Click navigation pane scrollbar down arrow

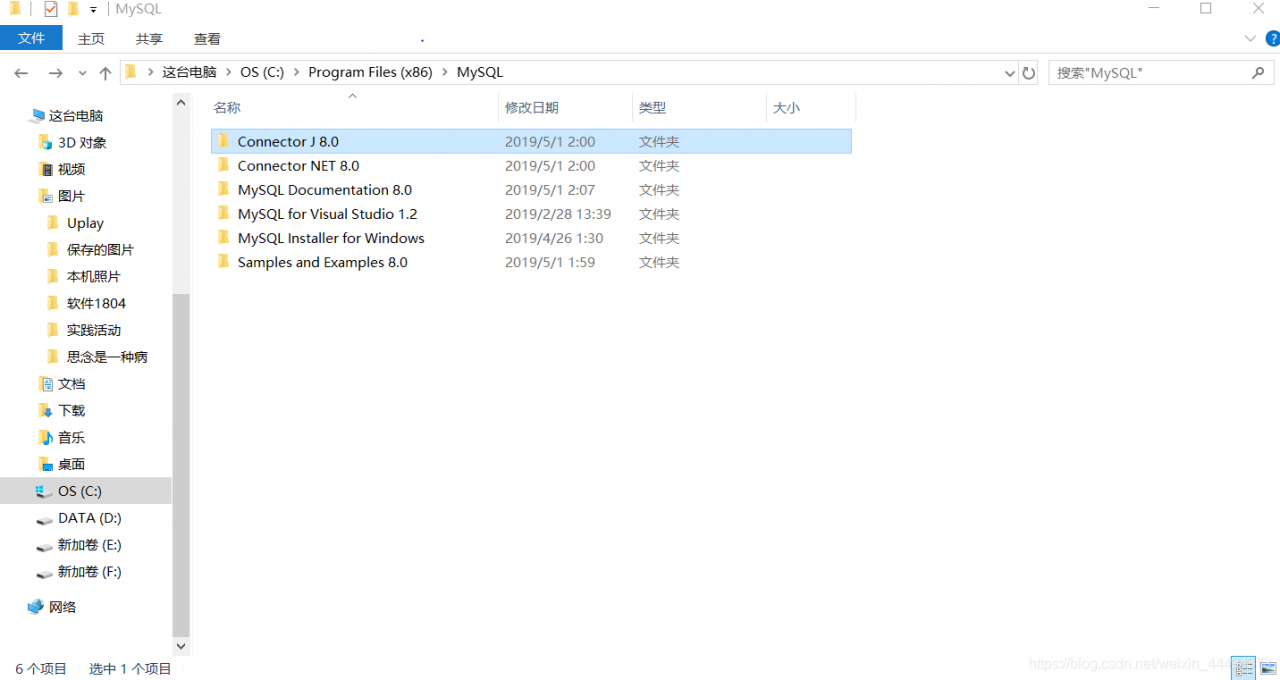click(181, 647)
